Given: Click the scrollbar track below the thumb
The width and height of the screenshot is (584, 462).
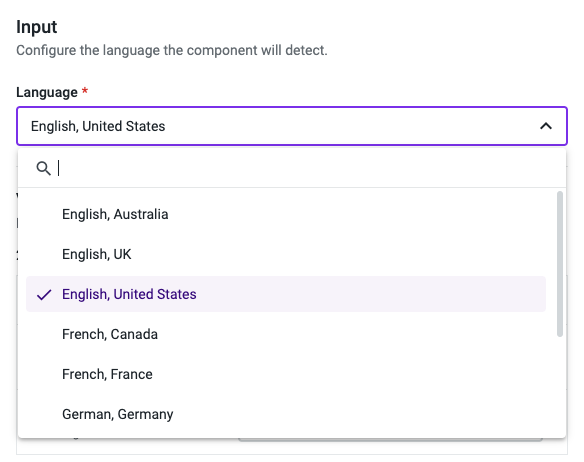Looking at the screenshot, I should click(x=559, y=386).
